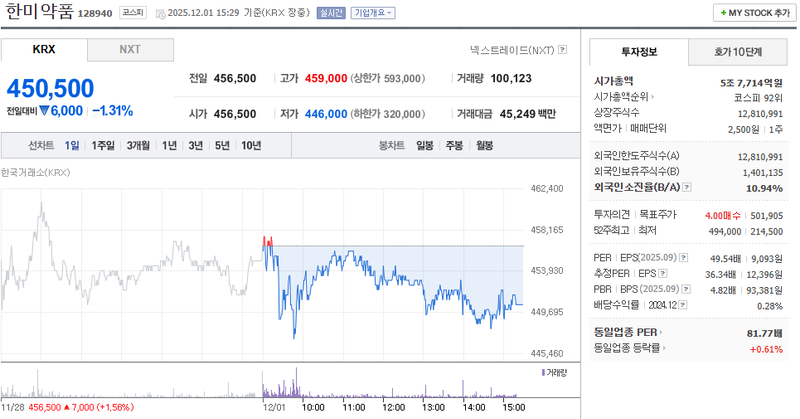Click the intraday price line chart
The height and width of the screenshot is (419, 800).
tap(393, 286)
